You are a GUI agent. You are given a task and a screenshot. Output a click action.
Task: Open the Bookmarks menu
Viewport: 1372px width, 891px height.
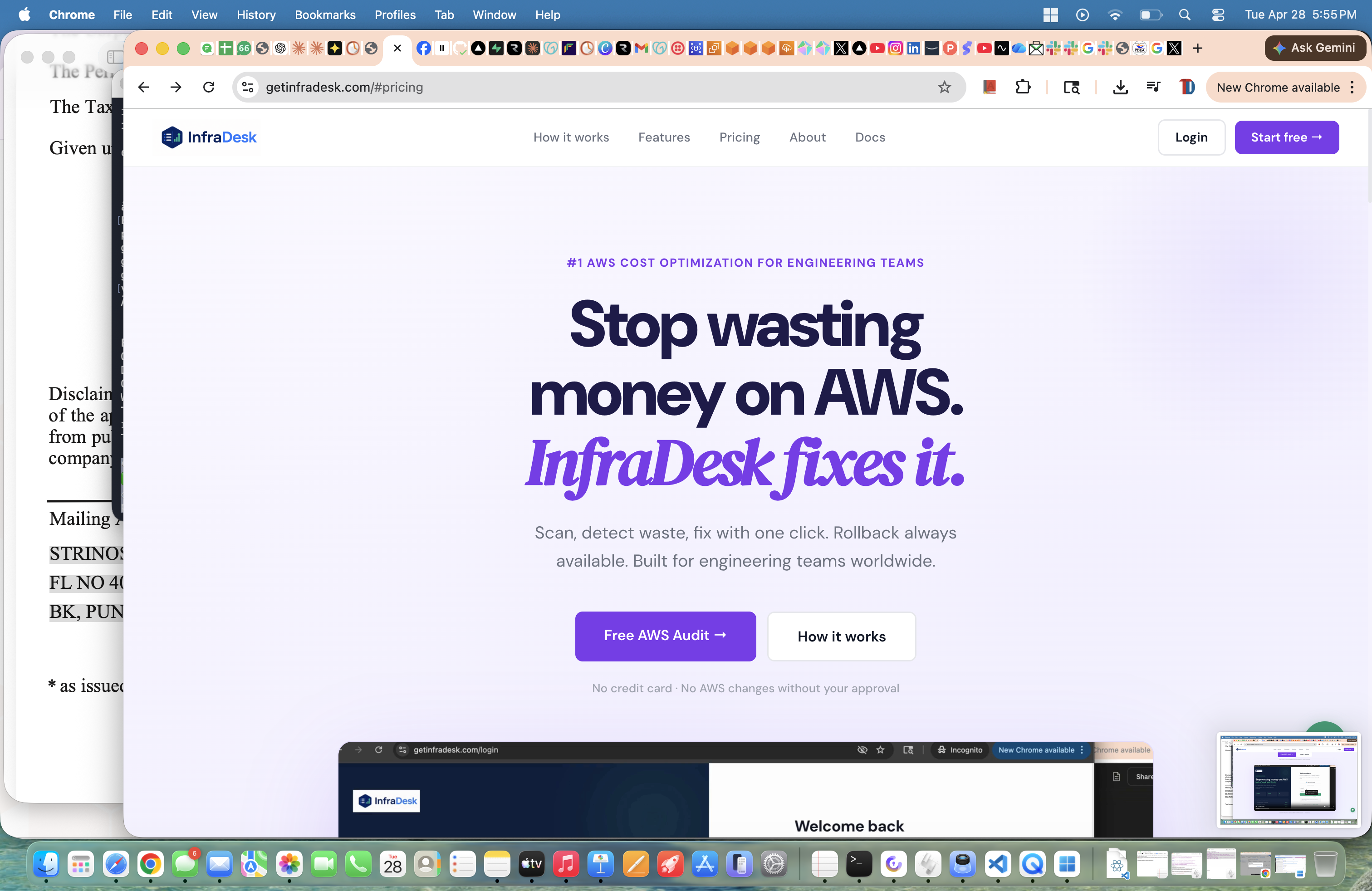point(325,15)
